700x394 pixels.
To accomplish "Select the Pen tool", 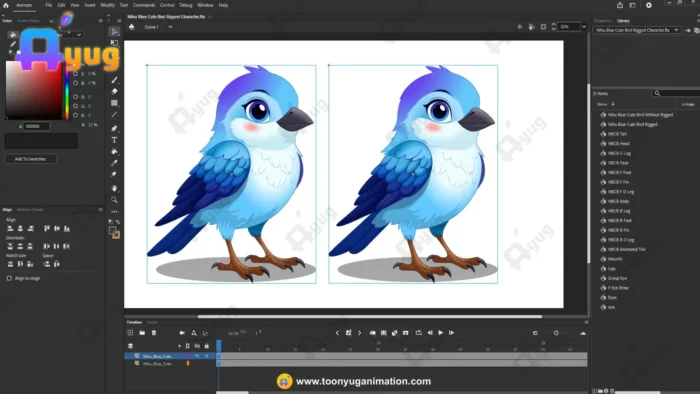I will (x=114, y=128).
